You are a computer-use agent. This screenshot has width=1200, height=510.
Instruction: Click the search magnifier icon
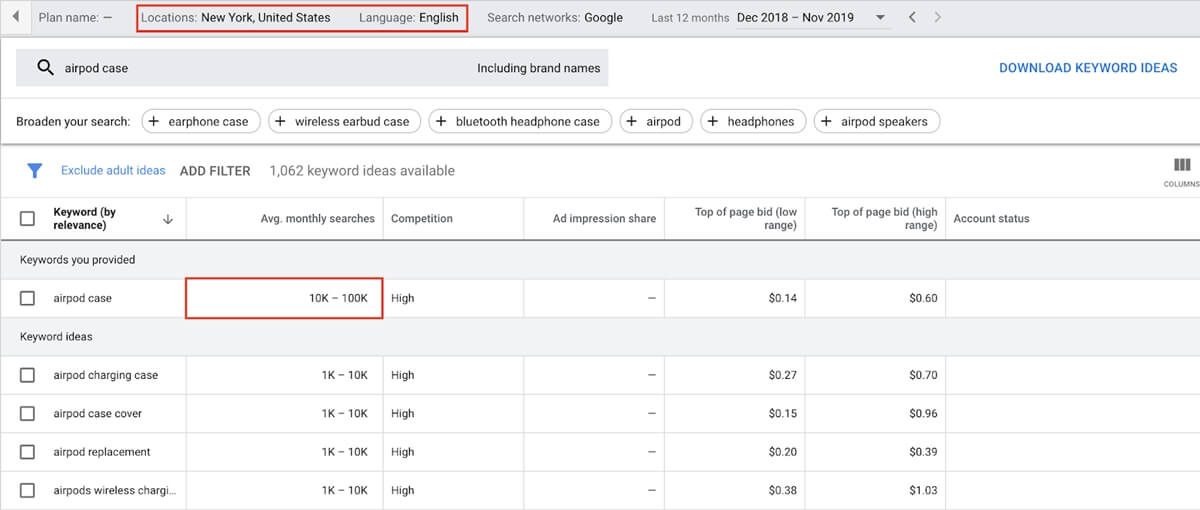pyautogui.click(x=45, y=68)
